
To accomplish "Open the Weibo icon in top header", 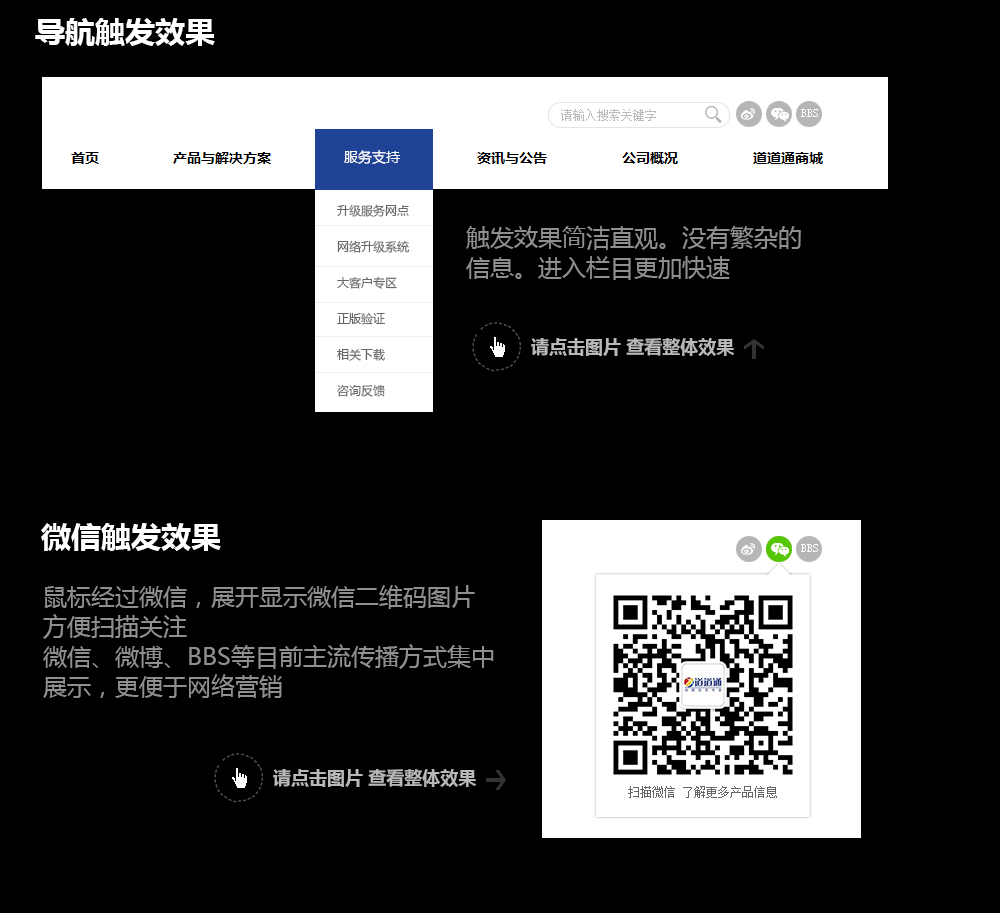I will [x=749, y=115].
